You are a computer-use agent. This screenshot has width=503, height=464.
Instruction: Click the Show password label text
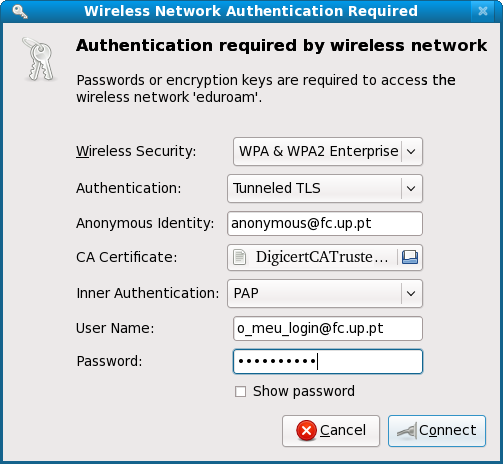304,391
